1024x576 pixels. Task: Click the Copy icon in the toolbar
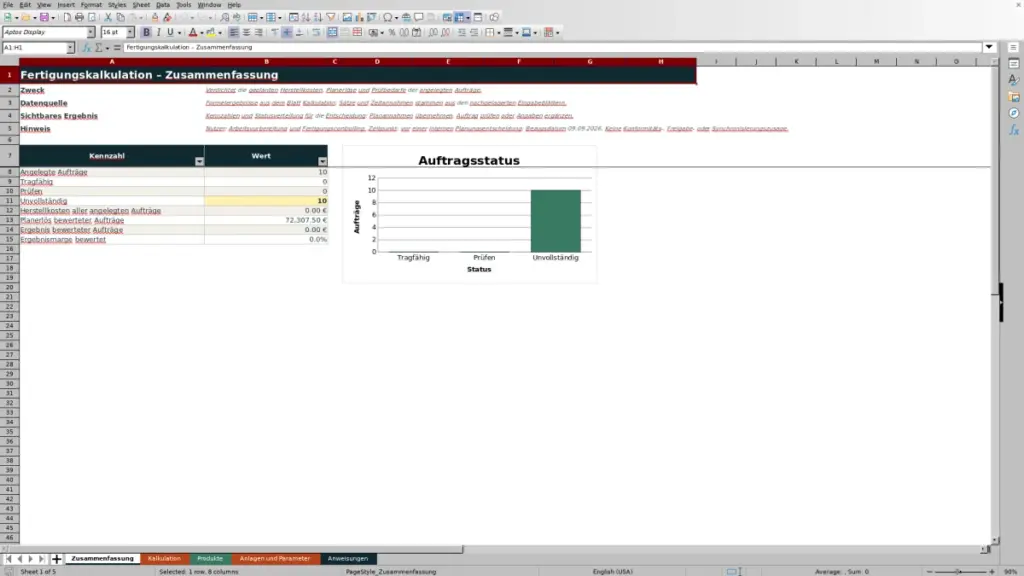tap(120, 18)
